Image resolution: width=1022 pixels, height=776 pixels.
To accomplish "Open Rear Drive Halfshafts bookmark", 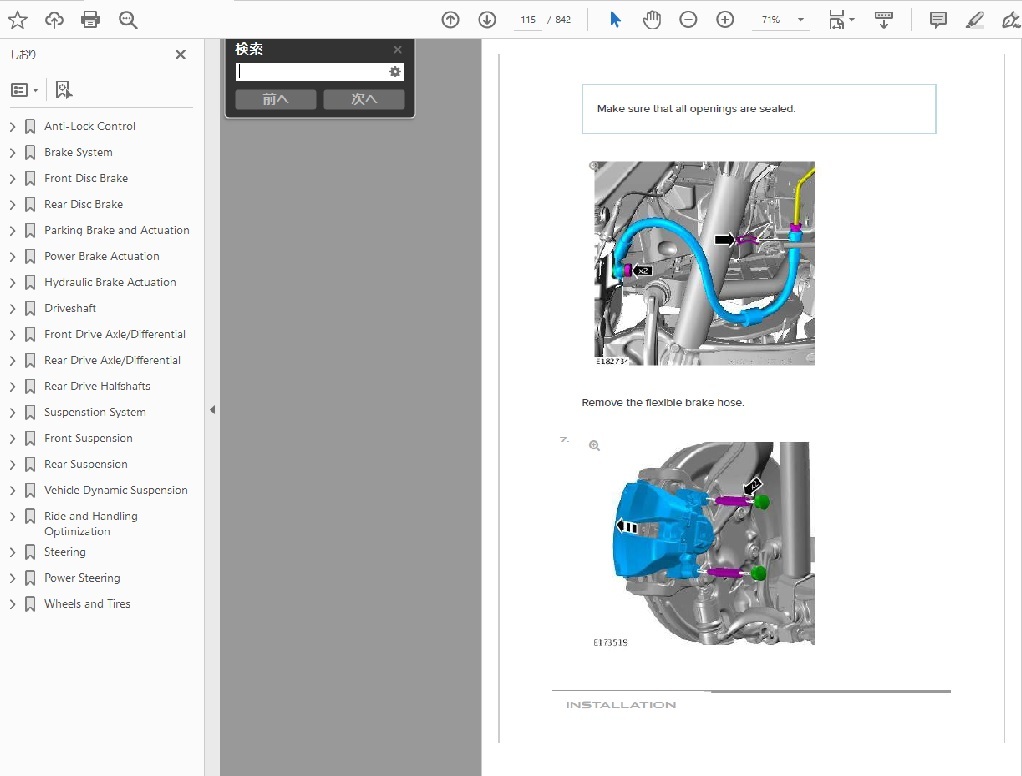I will pyautogui.click(x=97, y=386).
